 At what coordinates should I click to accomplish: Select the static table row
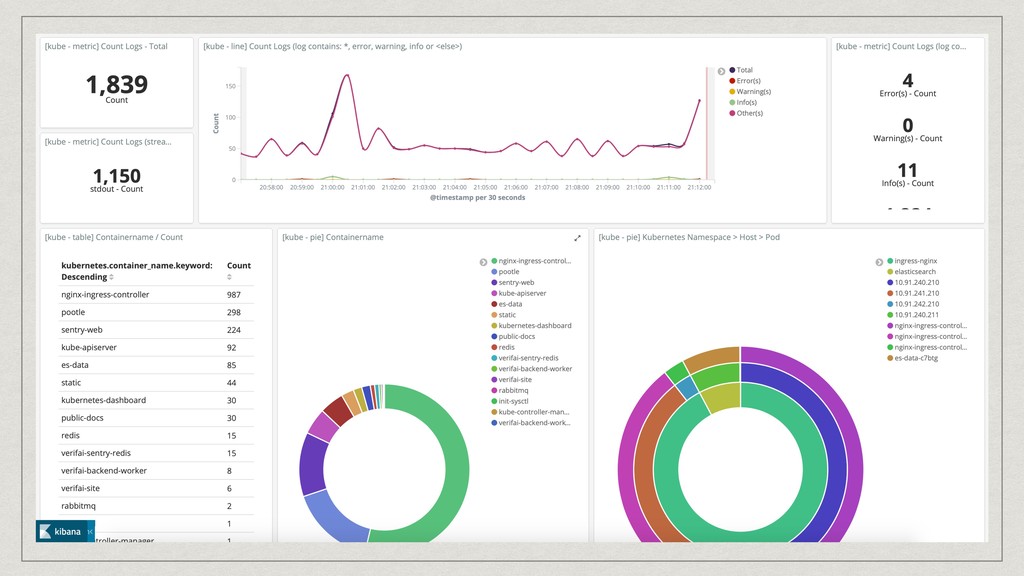156,383
